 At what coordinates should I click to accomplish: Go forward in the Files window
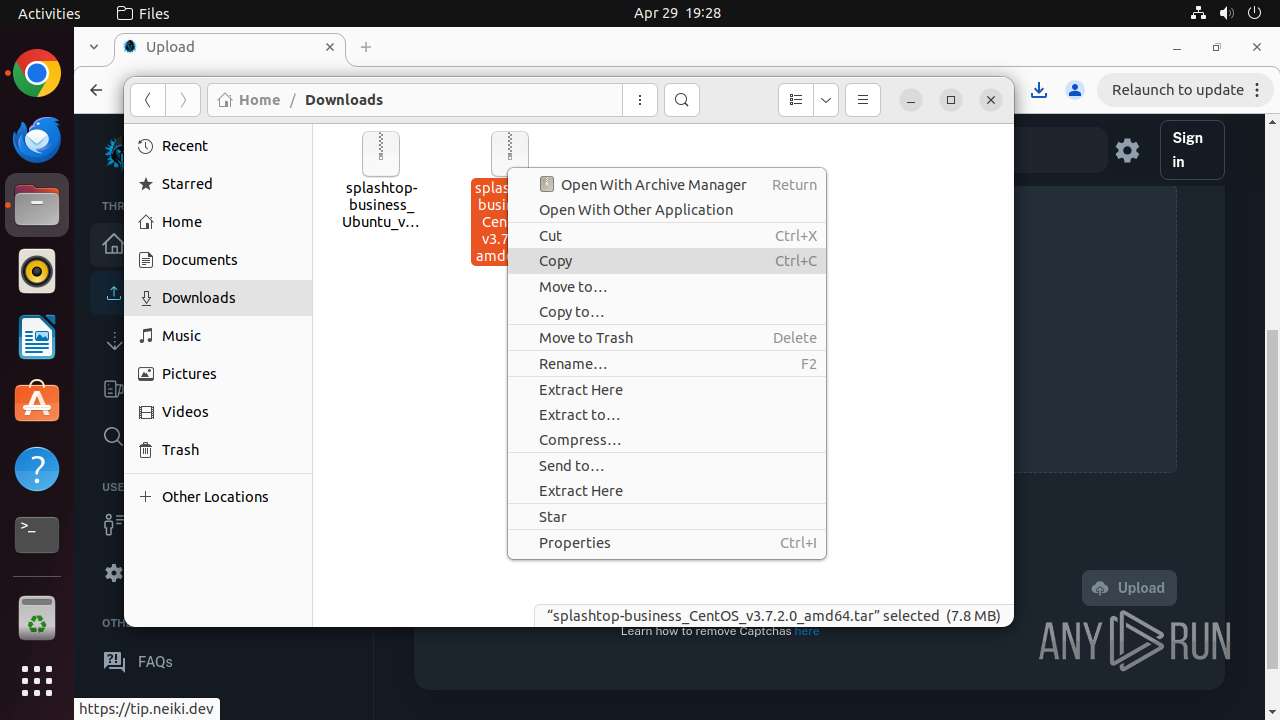[182, 100]
